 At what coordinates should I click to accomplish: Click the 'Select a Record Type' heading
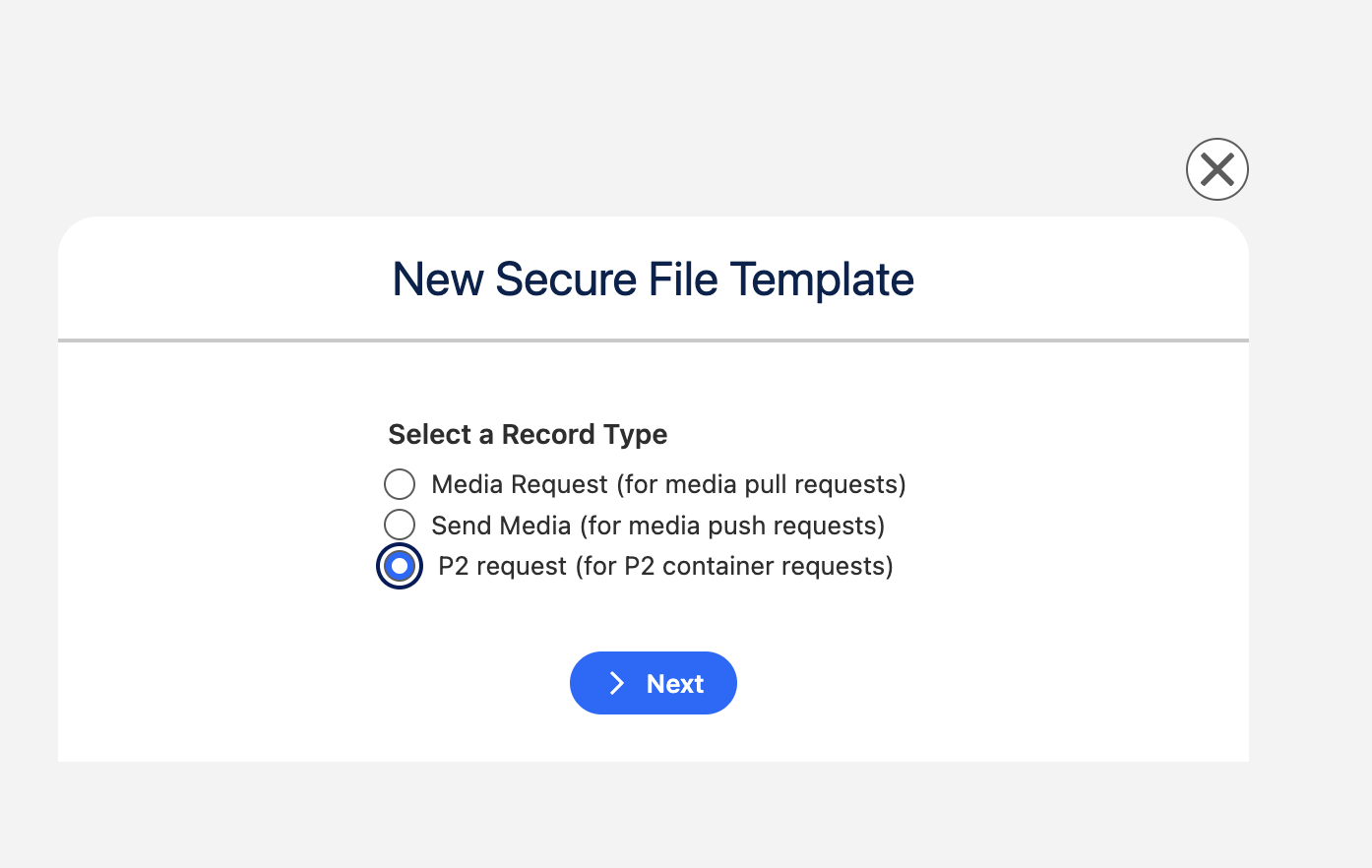(x=528, y=434)
